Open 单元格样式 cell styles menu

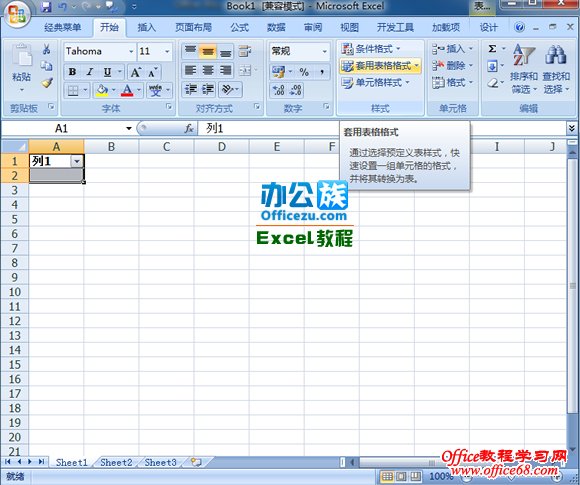(375, 82)
